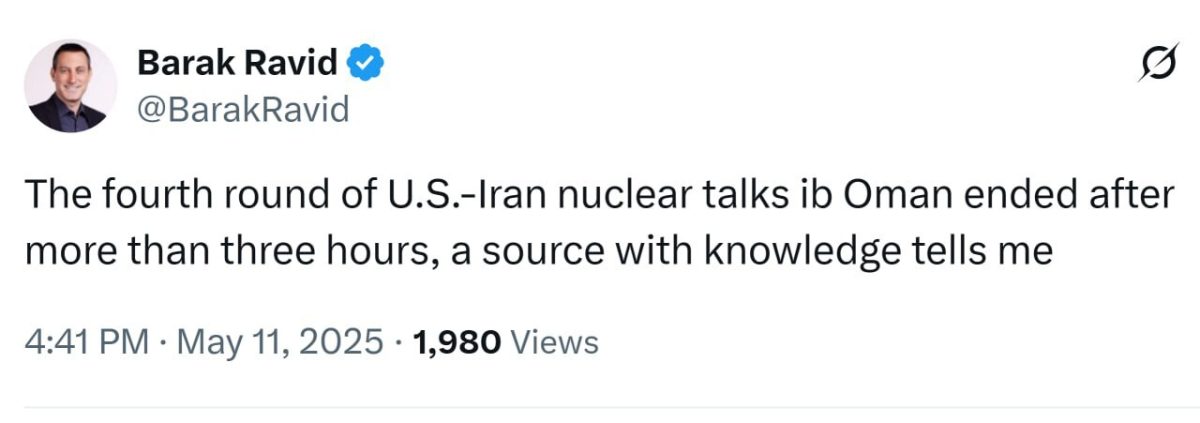Click the "4:41 PM" timestamp

[86, 343]
